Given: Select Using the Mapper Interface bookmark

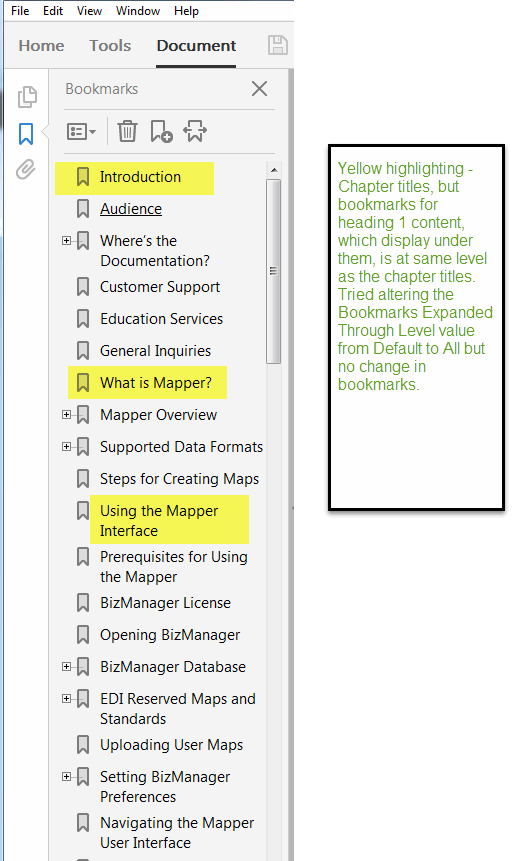Looking at the screenshot, I should click(159, 521).
